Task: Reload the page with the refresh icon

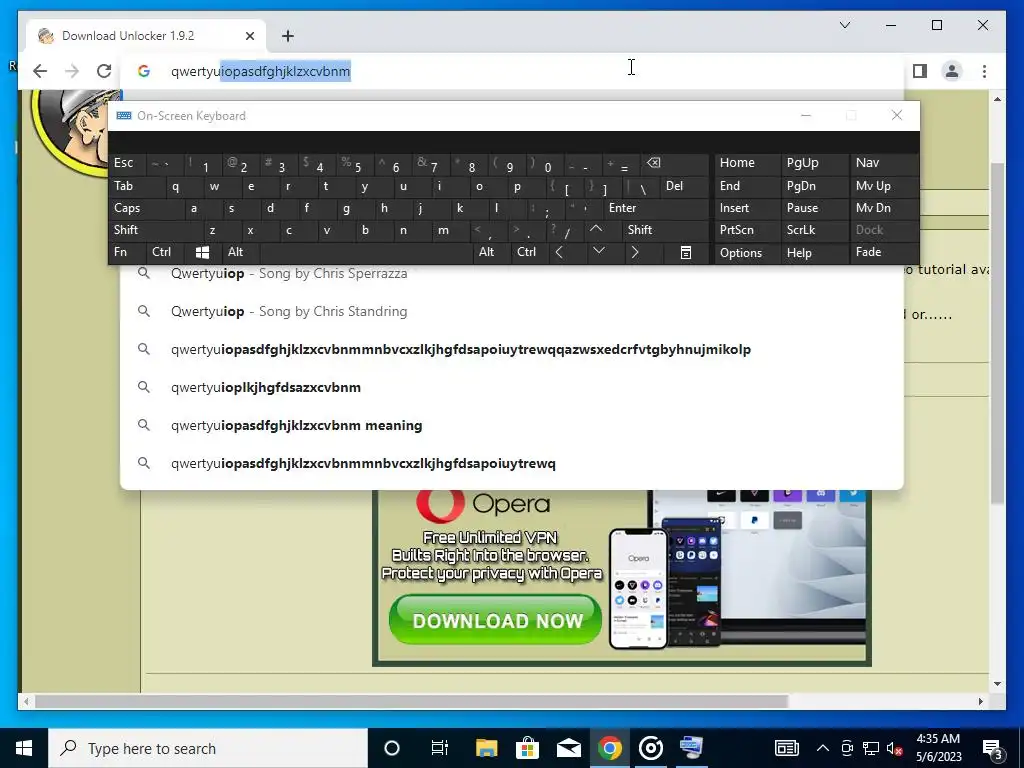Action: [x=104, y=71]
